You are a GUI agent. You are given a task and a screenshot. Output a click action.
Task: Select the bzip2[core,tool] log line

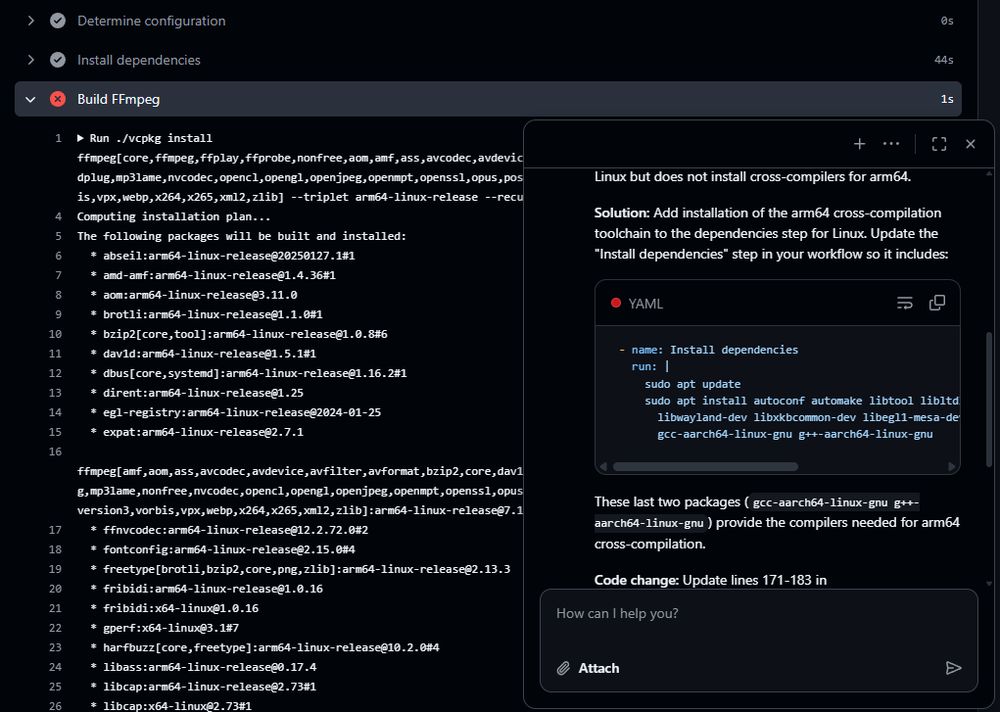pyautogui.click(x=239, y=334)
